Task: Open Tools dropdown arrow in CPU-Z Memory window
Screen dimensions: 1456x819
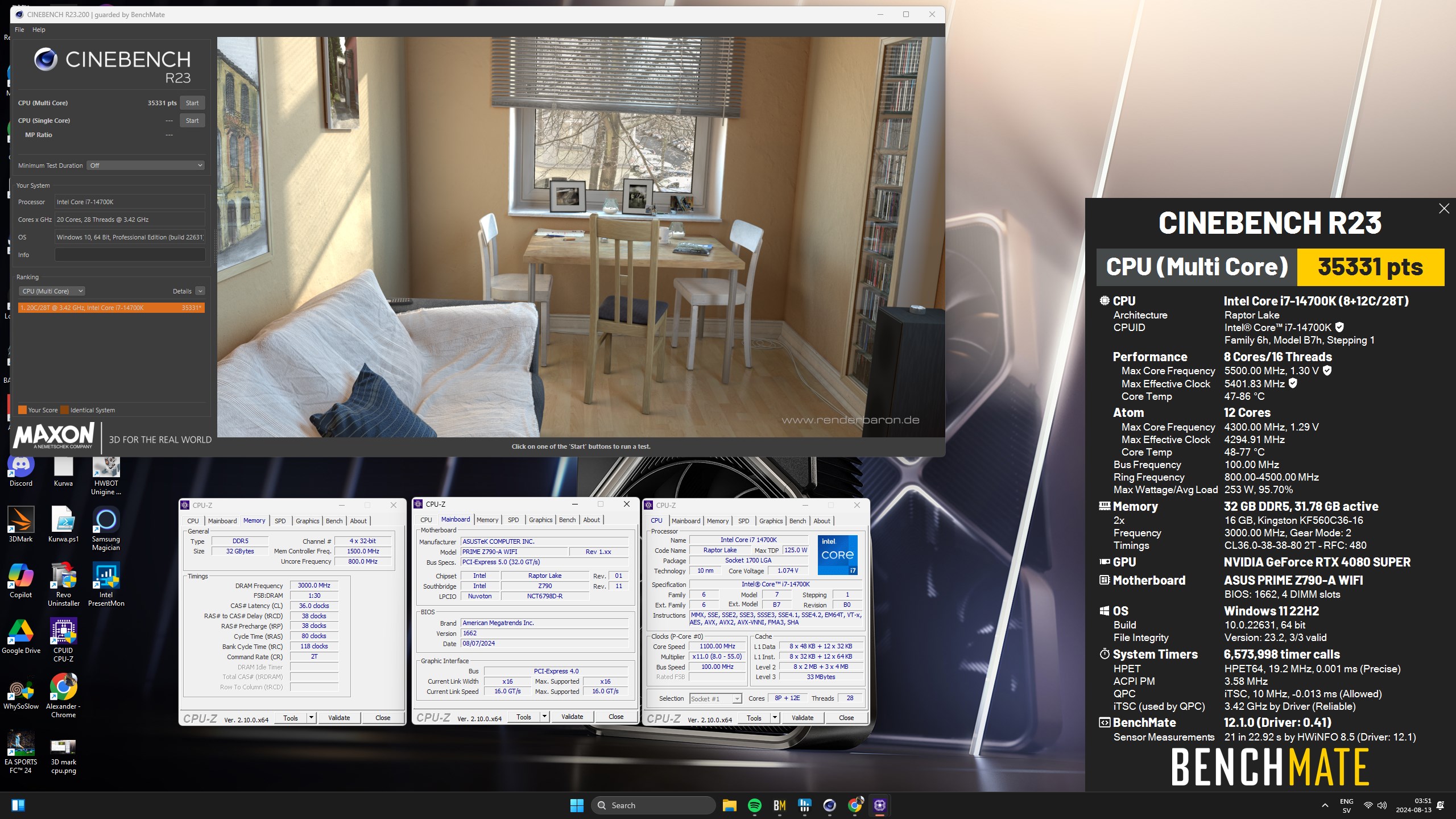Action: 311,718
